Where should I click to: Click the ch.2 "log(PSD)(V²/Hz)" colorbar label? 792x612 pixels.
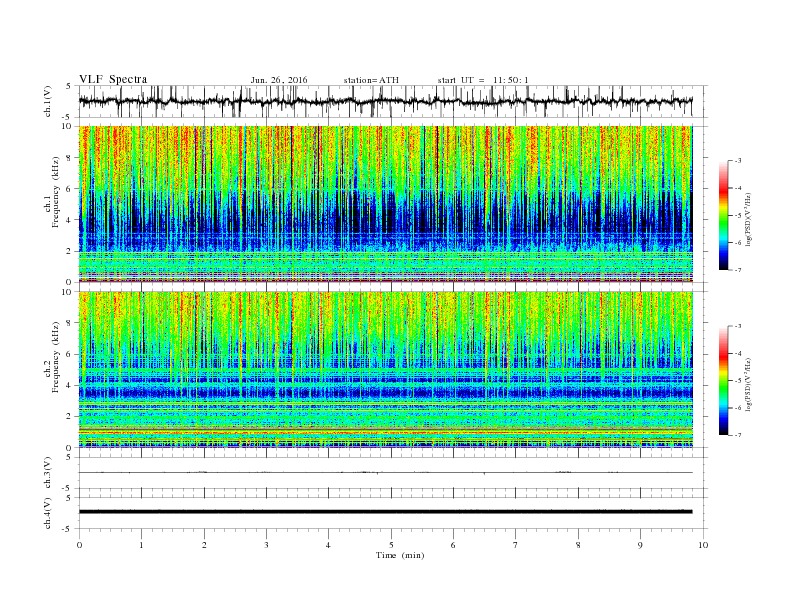tap(749, 384)
